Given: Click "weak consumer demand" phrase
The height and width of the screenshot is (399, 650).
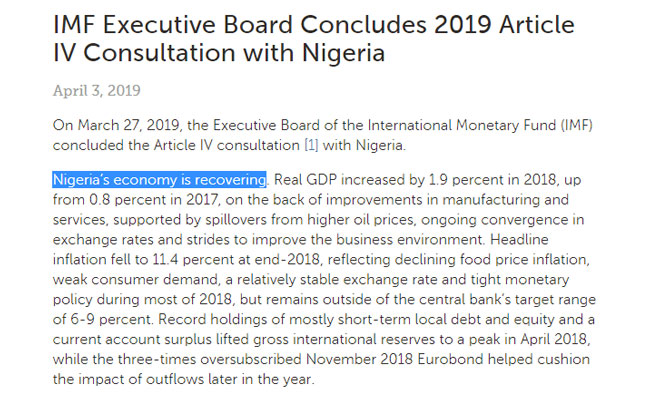Looking at the screenshot, I should [135, 279].
